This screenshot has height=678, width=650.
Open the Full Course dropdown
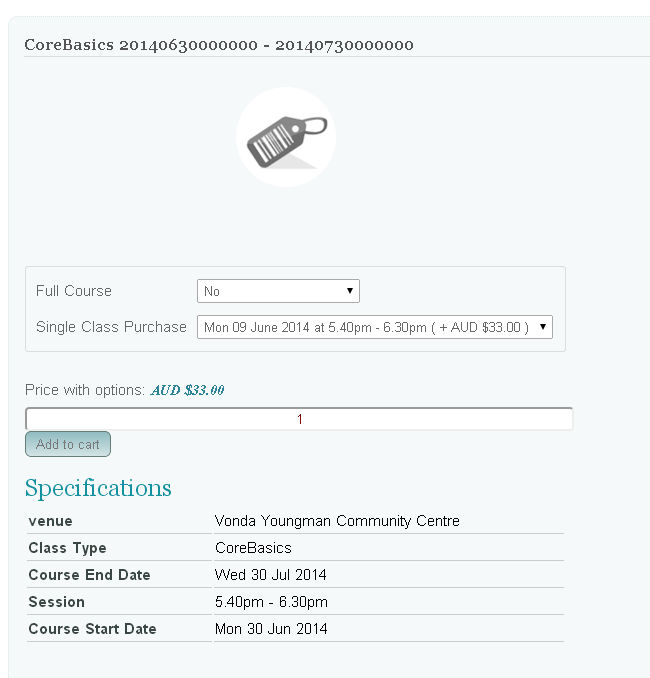click(x=278, y=291)
